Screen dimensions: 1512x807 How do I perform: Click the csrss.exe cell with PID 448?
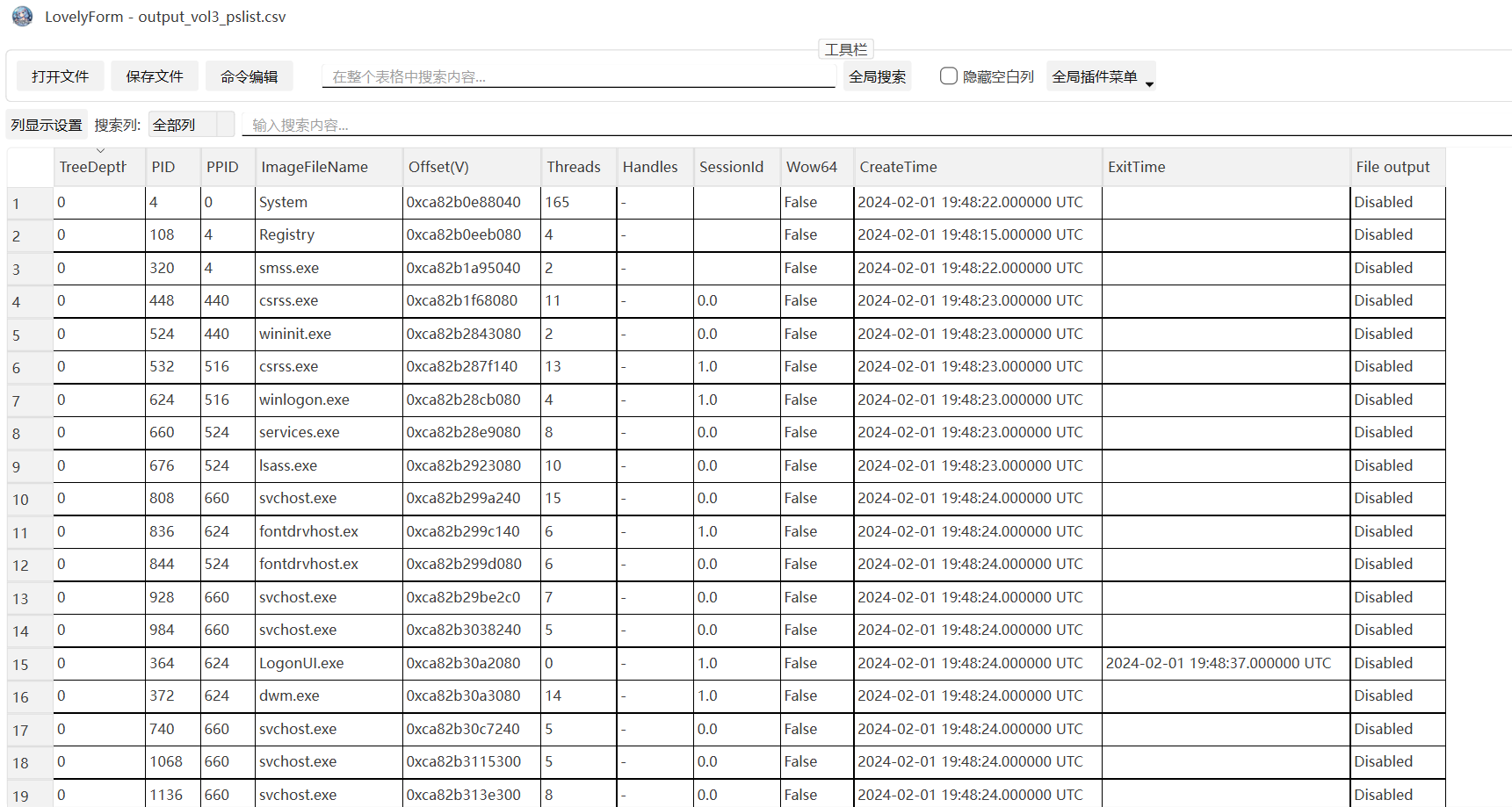(329, 300)
